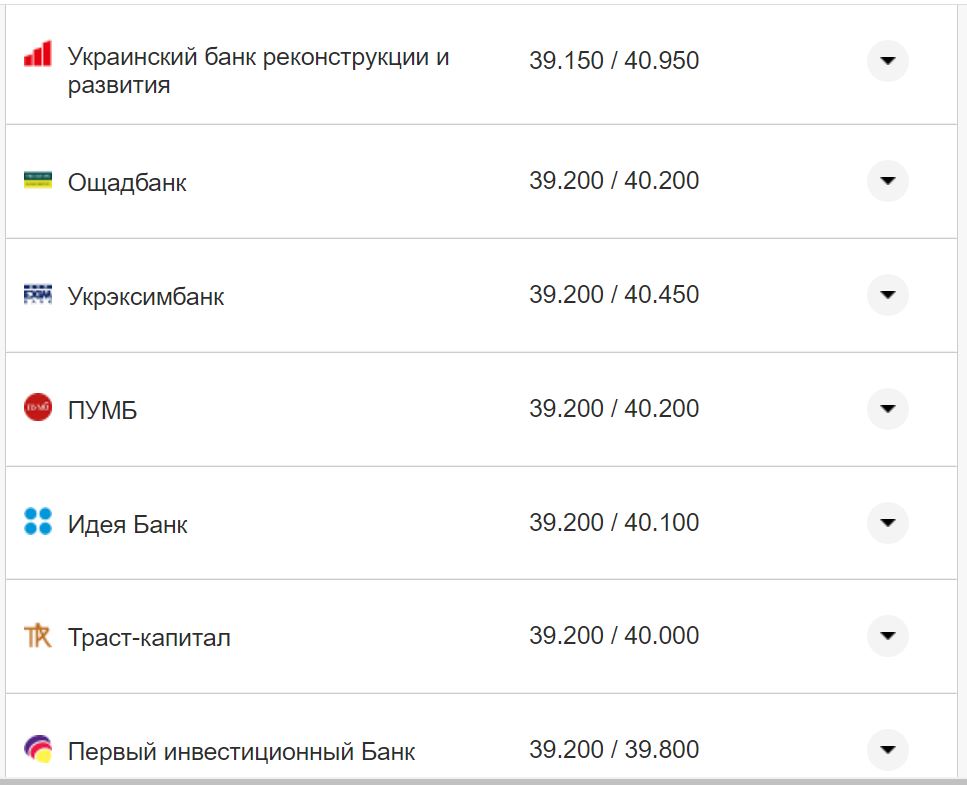The height and width of the screenshot is (785, 967).
Task: Select the Идея Банк name text
Action: (x=125, y=522)
